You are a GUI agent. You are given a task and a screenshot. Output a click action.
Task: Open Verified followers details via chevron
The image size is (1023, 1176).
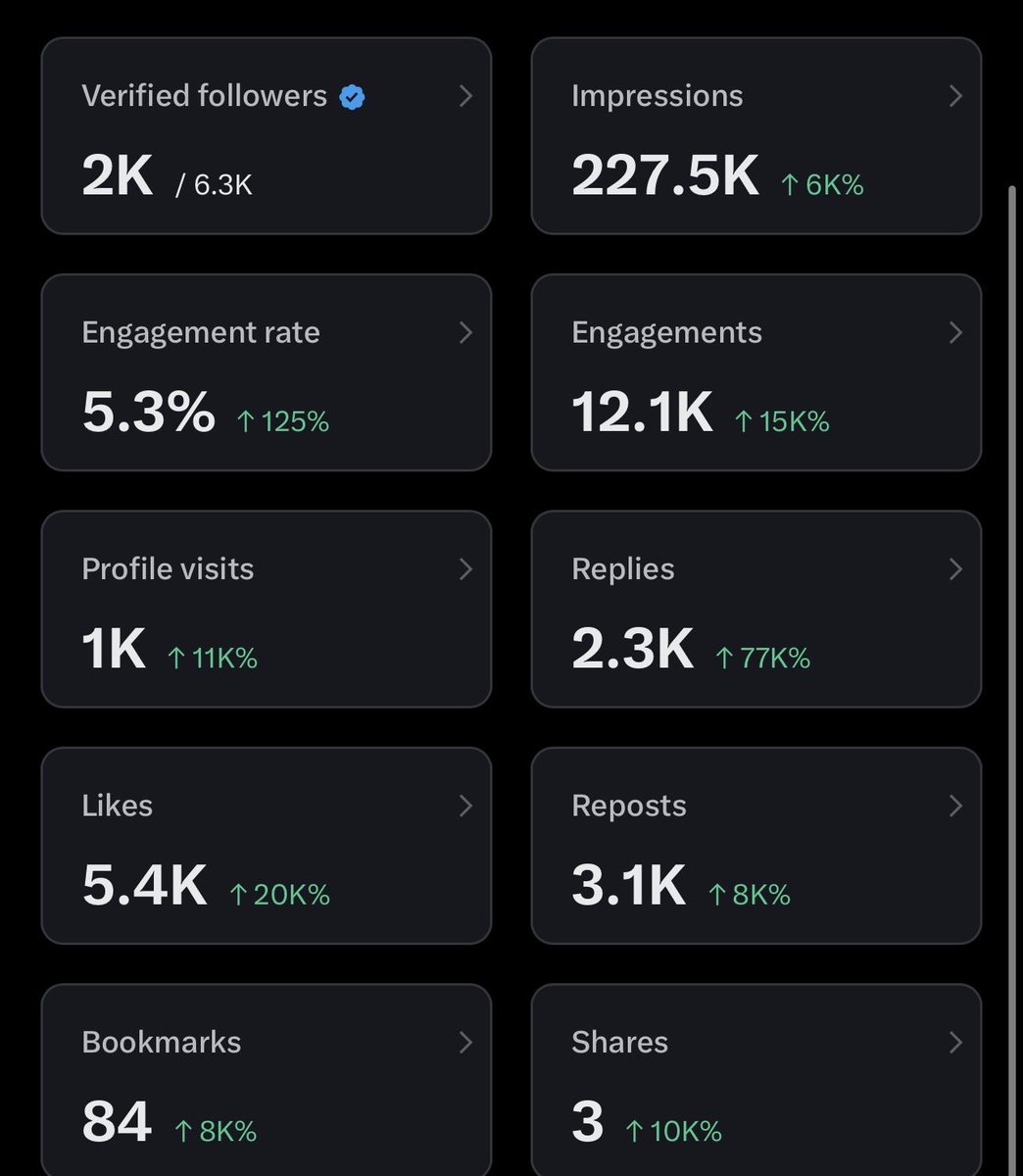465,96
